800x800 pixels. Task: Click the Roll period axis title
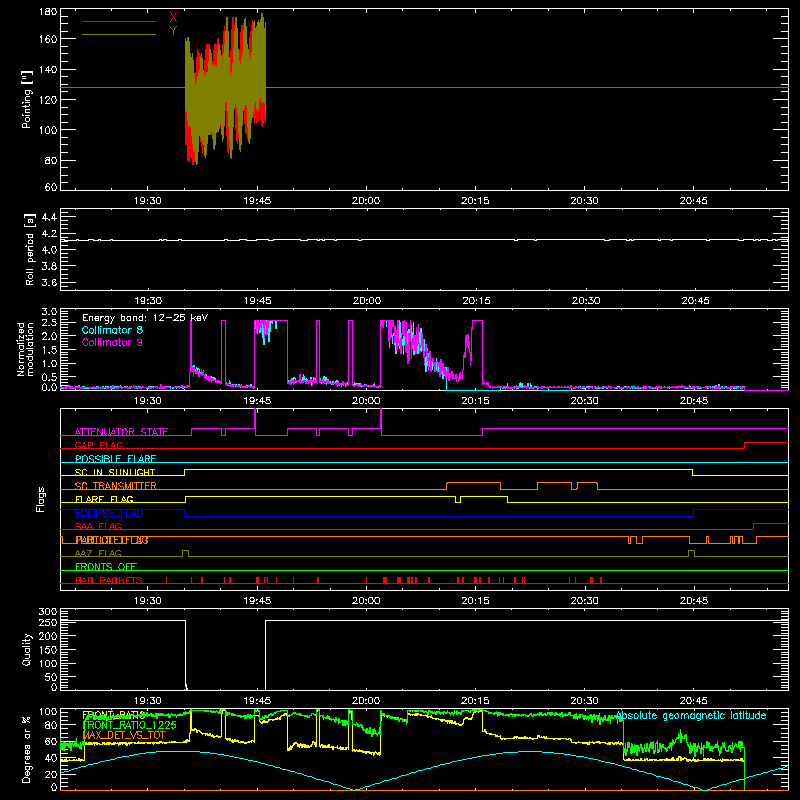[x=30, y=249]
